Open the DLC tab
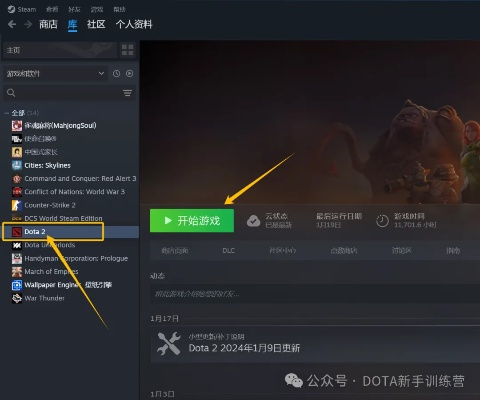Viewport: 480px width, 400px height. (229, 251)
